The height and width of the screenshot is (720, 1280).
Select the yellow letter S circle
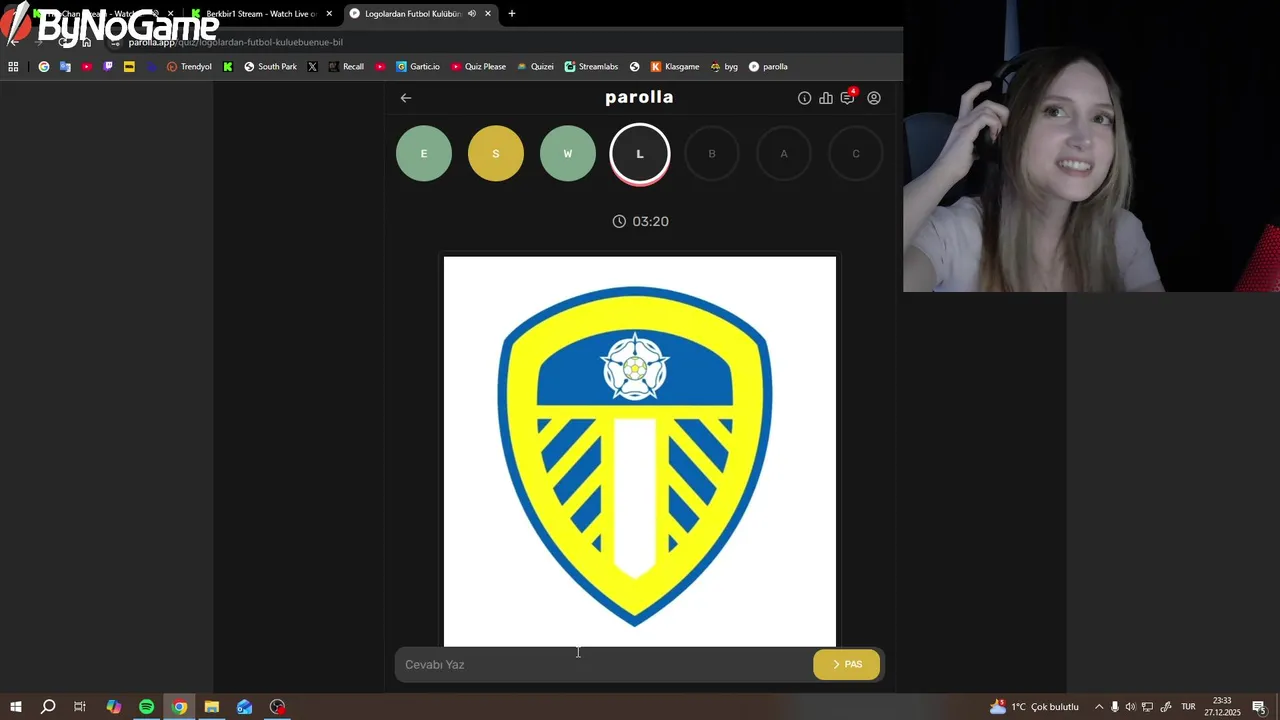coord(496,154)
